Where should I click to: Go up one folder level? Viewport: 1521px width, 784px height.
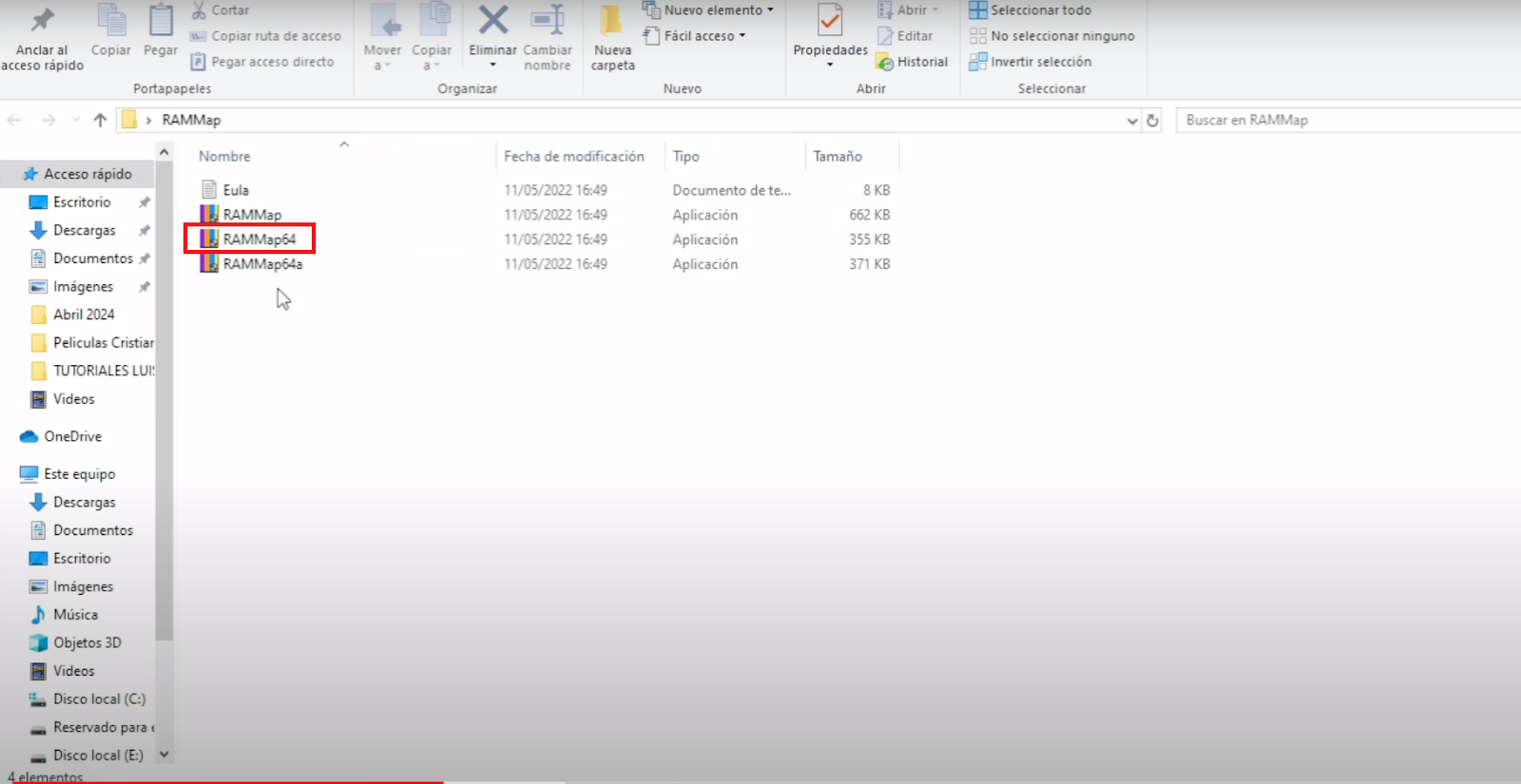coord(100,120)
